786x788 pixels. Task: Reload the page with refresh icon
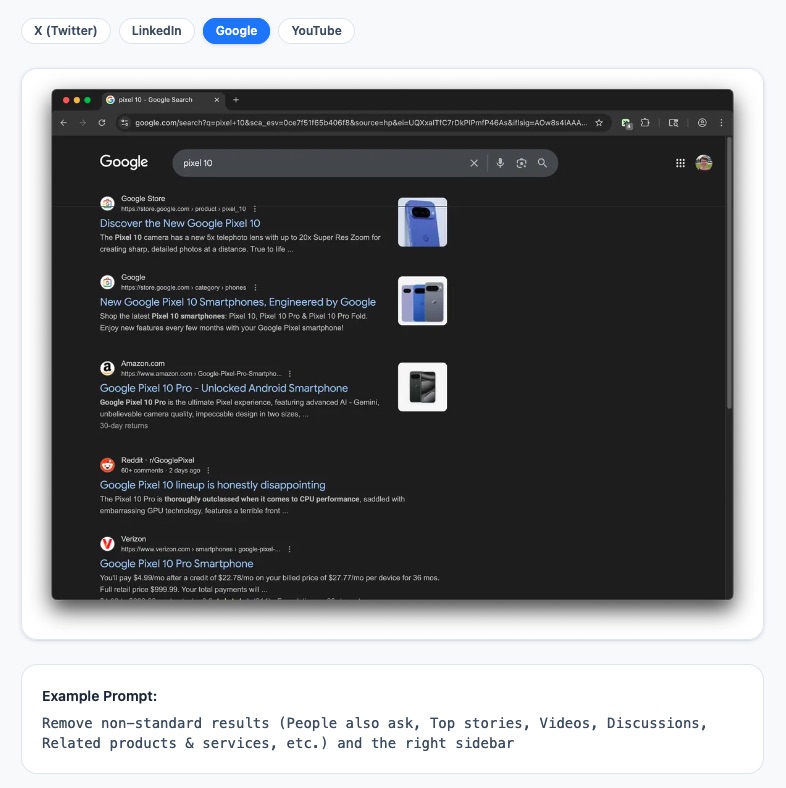click(102, 123)
